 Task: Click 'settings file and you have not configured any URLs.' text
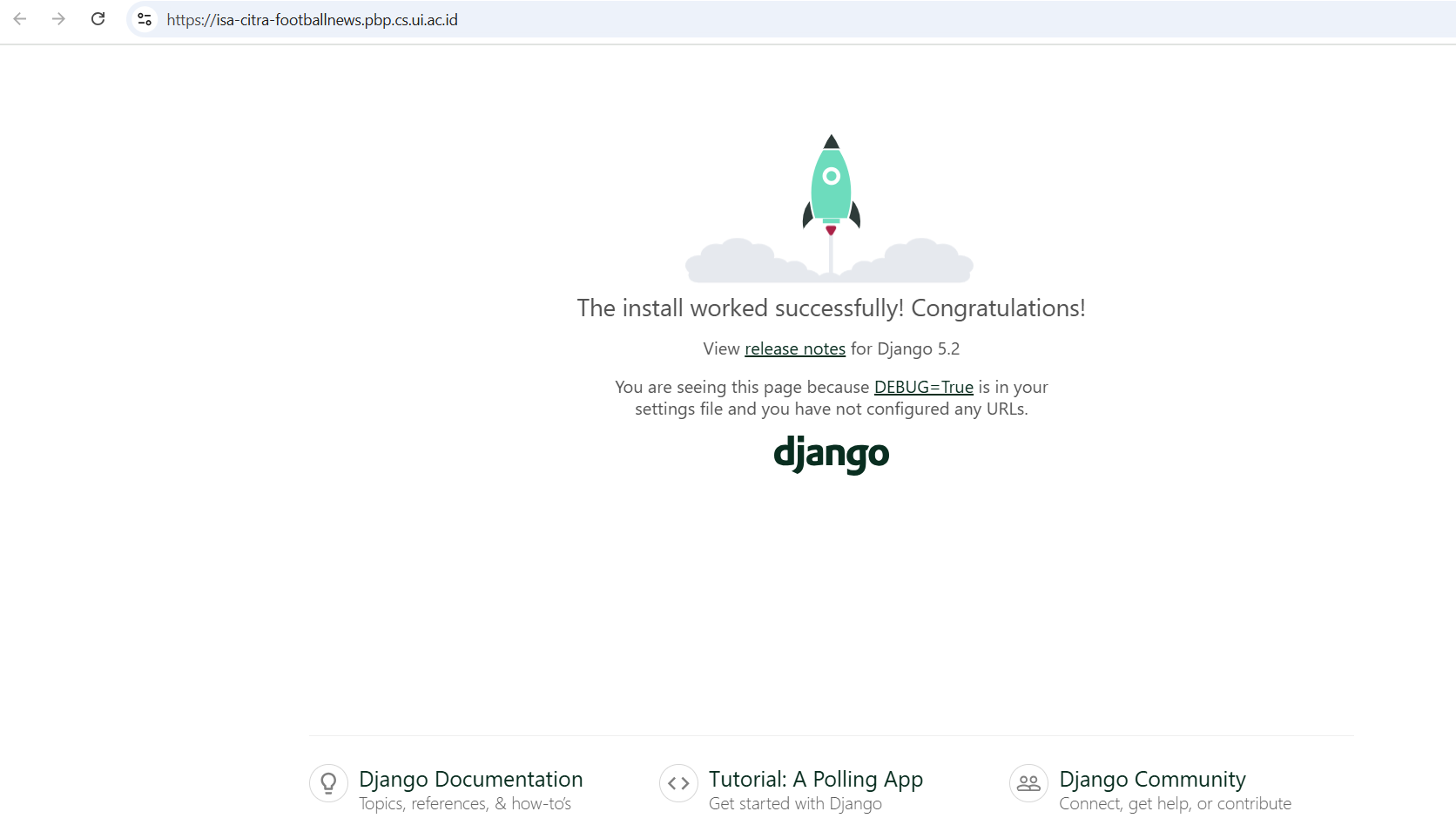coord(831,409)
